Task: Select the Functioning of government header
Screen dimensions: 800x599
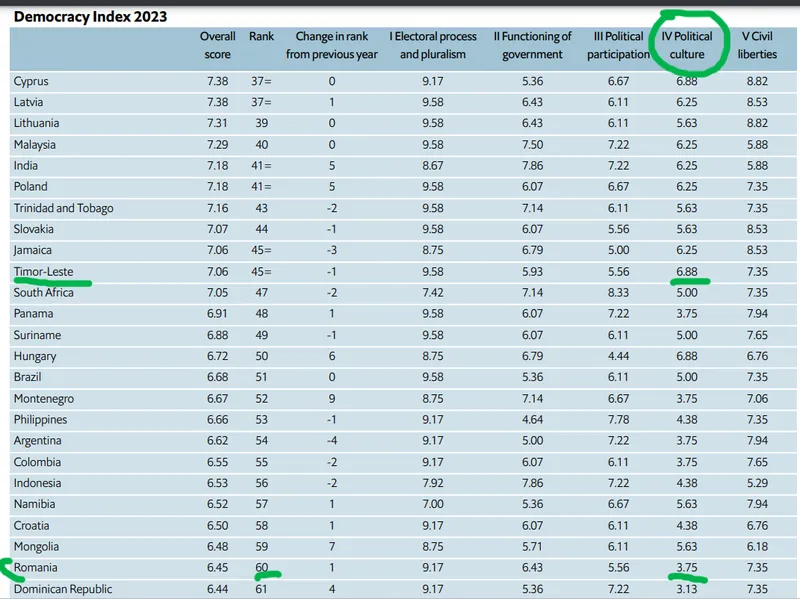Action: pos(532,45)
